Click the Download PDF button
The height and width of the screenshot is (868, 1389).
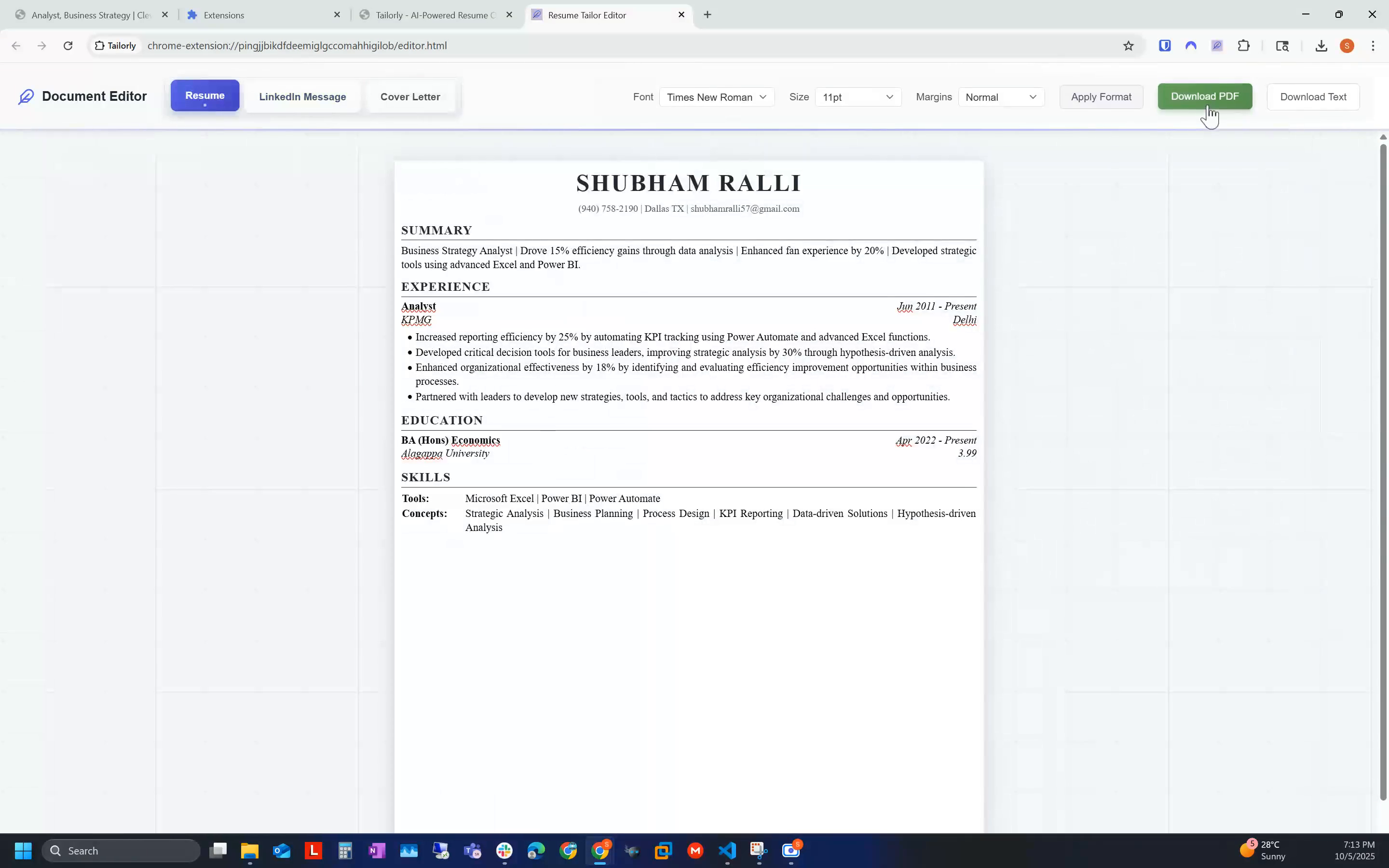[x=1204, y=96]
